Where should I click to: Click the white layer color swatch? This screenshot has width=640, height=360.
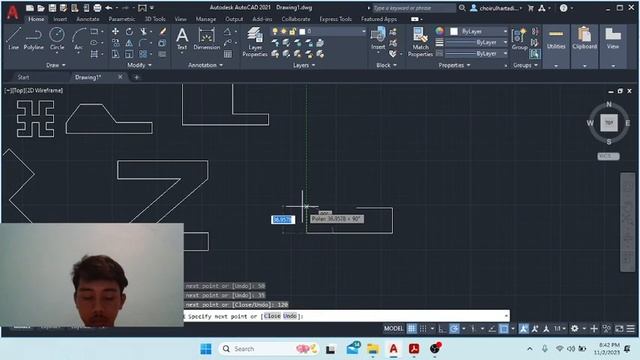[x=302, y=31]
